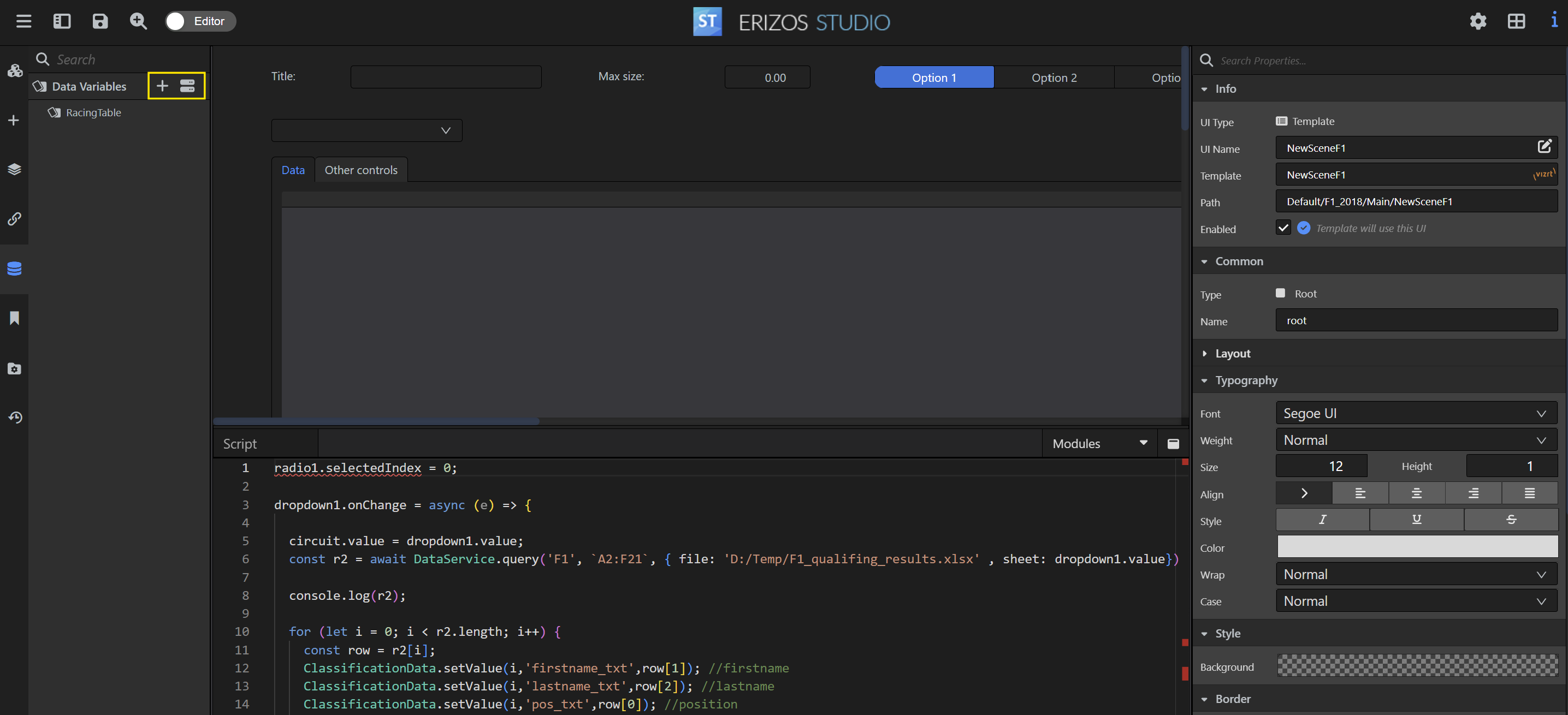Click the font Size field 12
Screen dimensions: 1568x715
click(1322, 466)
